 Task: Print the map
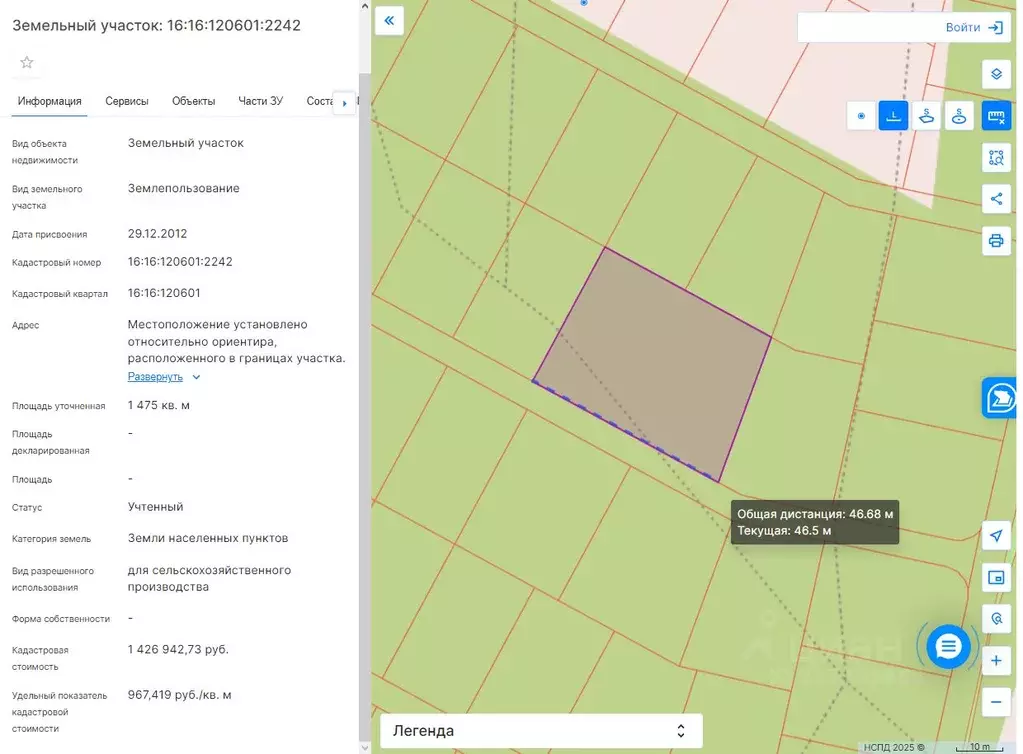tap(996, 241)
